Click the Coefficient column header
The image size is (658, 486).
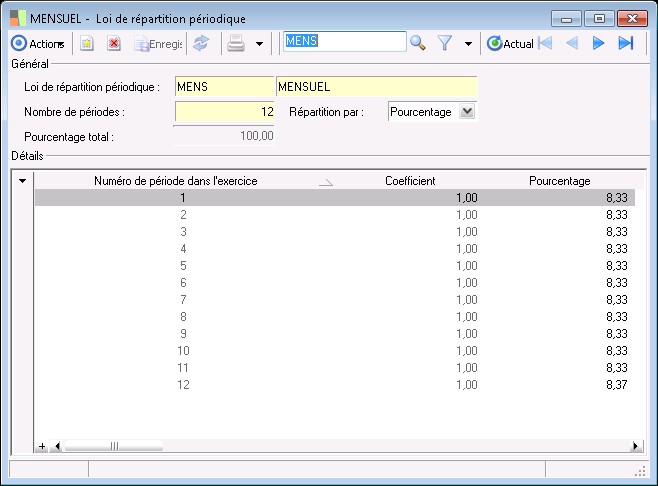pos(410,181)
